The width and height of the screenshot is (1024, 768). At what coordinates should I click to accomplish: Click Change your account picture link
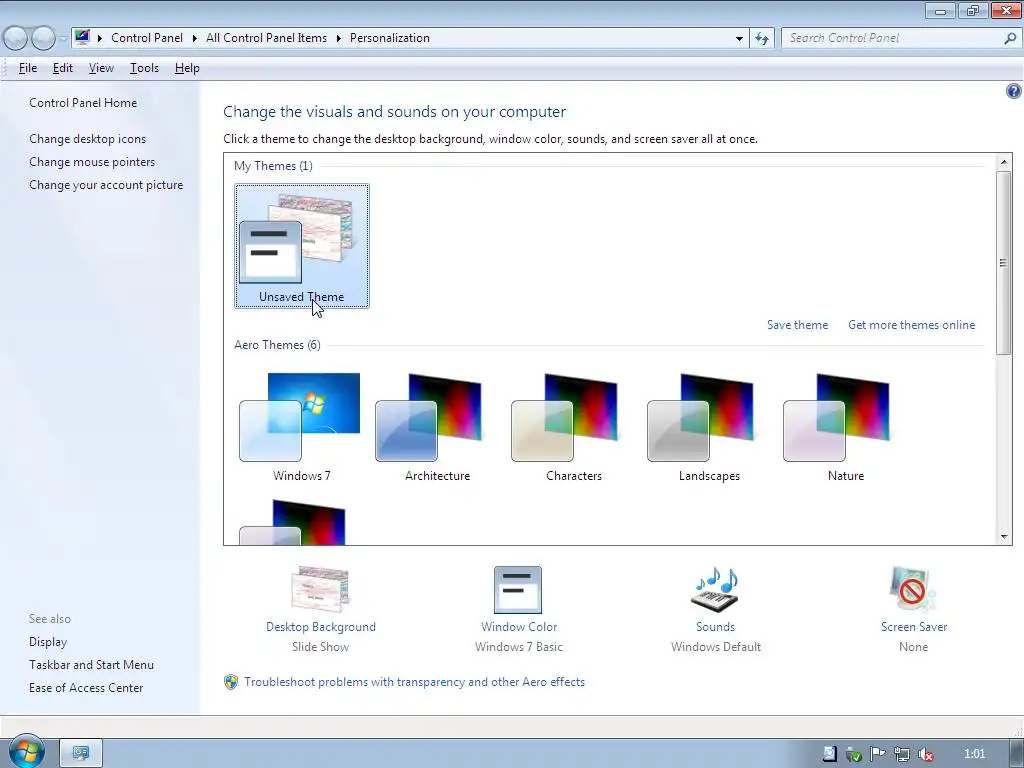(106, 185)
